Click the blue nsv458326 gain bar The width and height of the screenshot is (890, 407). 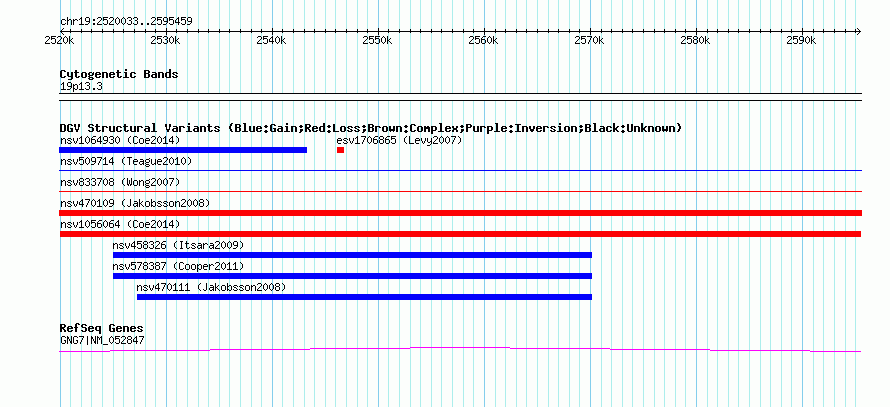[x=352, y=255]
